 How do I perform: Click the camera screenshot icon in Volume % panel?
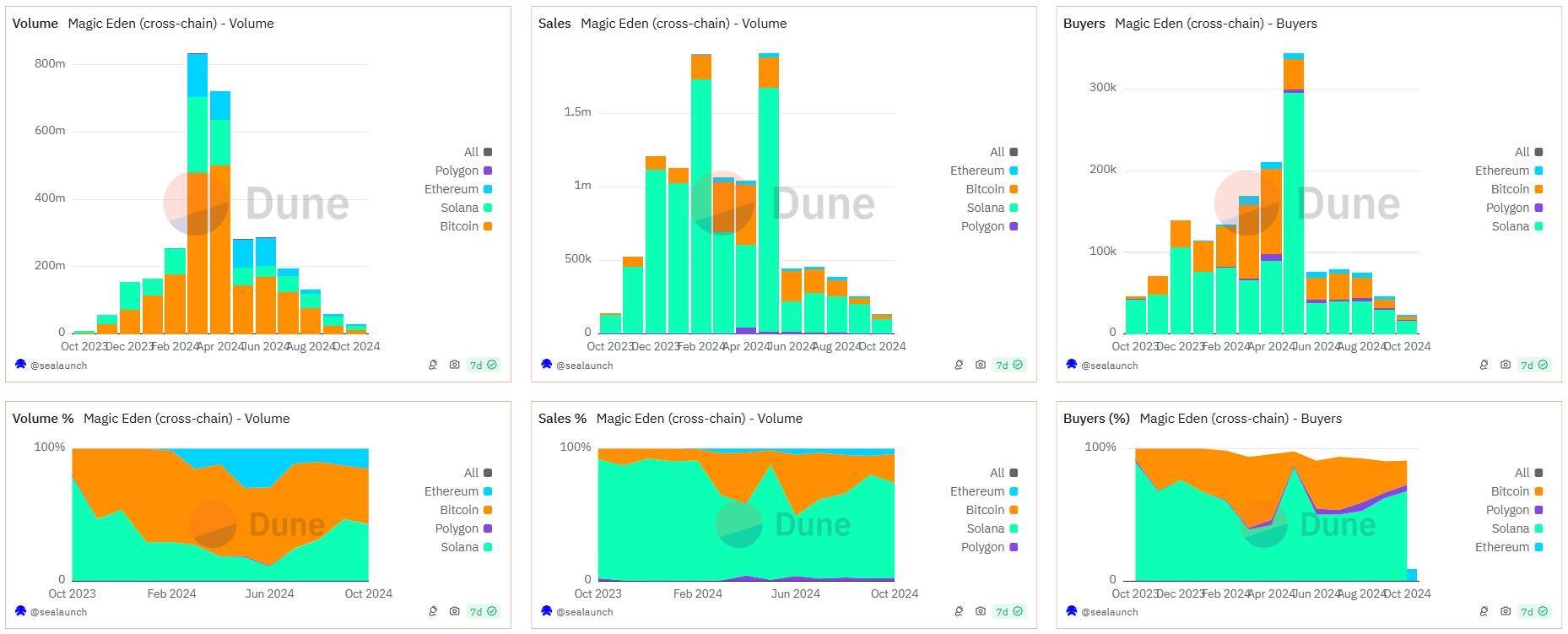(x=455, y=611)
